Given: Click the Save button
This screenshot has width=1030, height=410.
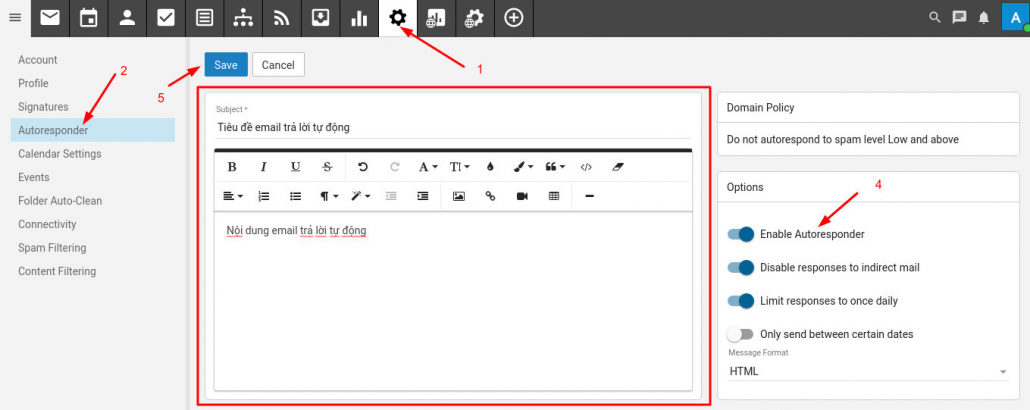Looking at the screenshot, I should (226, 65).
